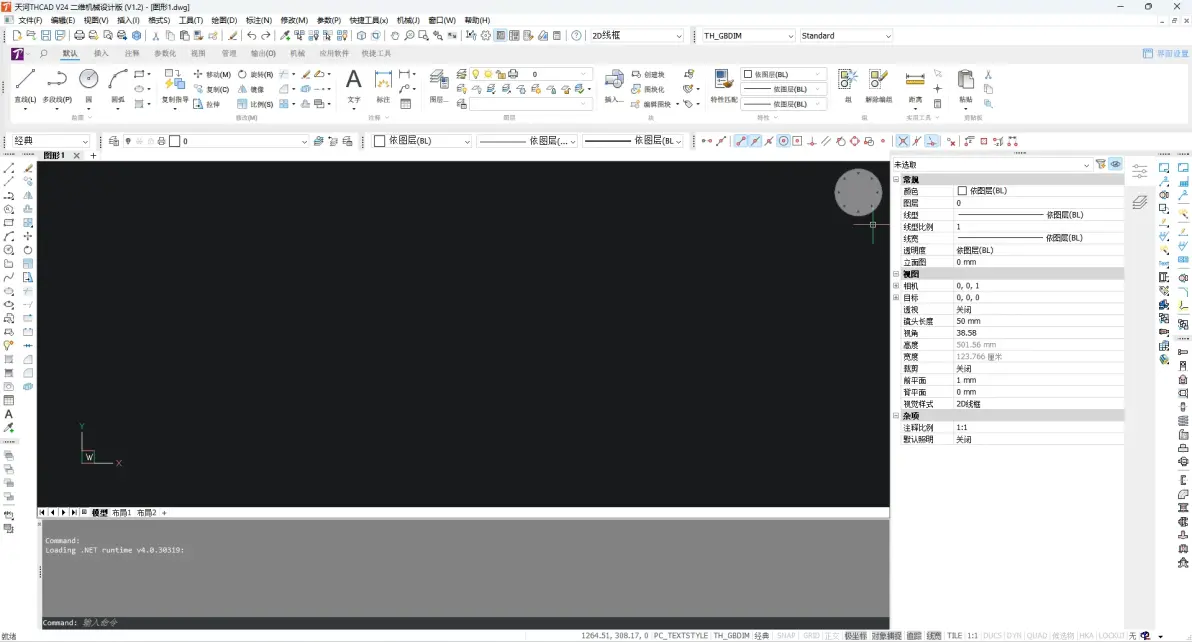Choose the 圆 circle drawing tool
This screenshot has height=642, width=1192.
point(89,85)
